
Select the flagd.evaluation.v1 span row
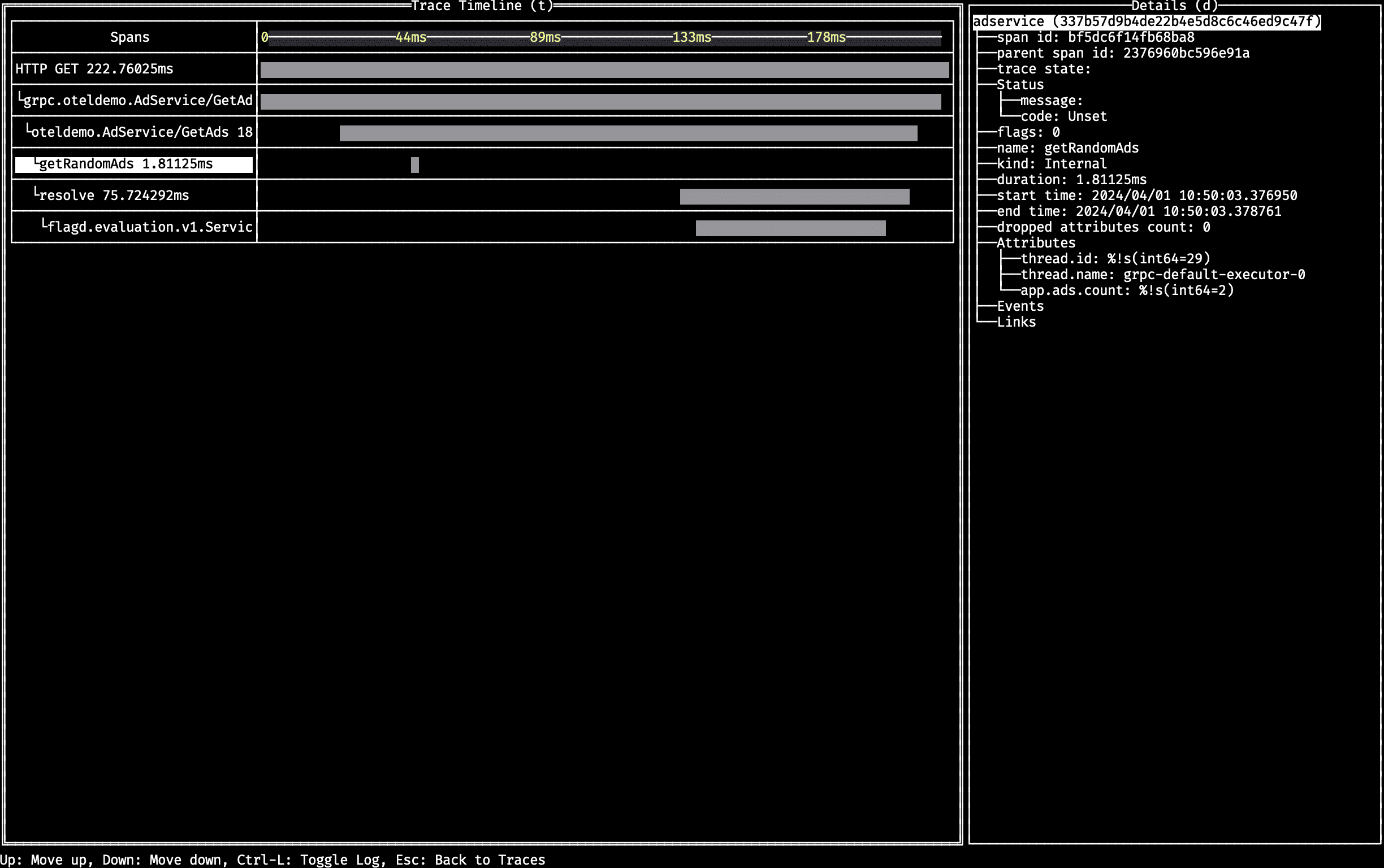tap(149, 227)
